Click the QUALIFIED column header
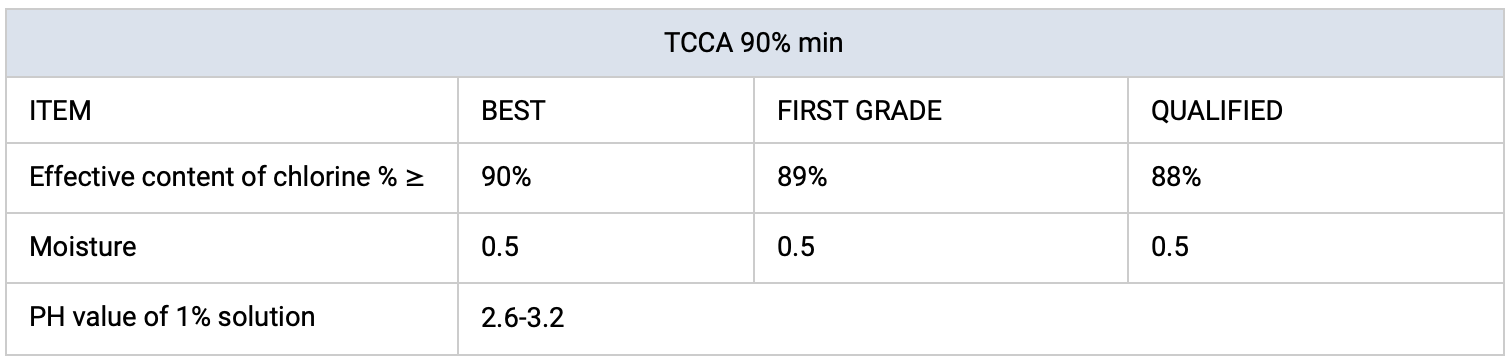Image resolution: width=1512 pixels, height=362 pixels. pos(1316,111)
